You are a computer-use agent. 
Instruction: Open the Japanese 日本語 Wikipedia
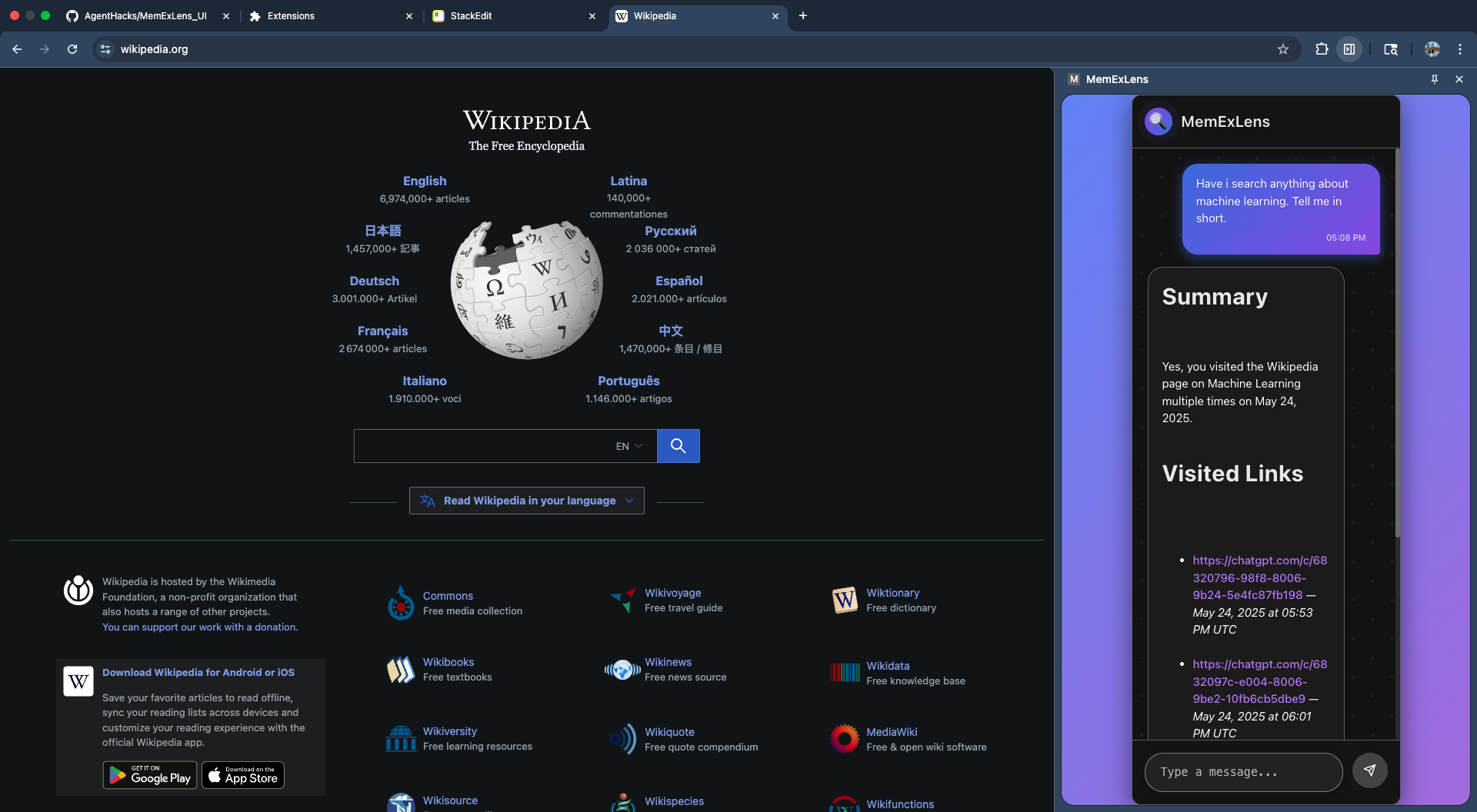[x=383, y=231]
